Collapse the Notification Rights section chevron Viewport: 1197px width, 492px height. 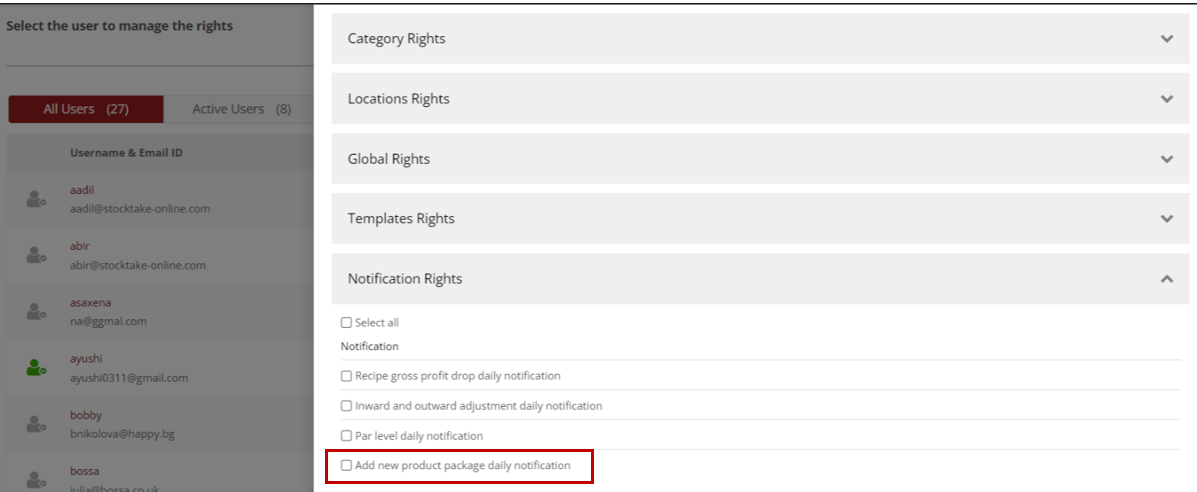point(1166,279)
